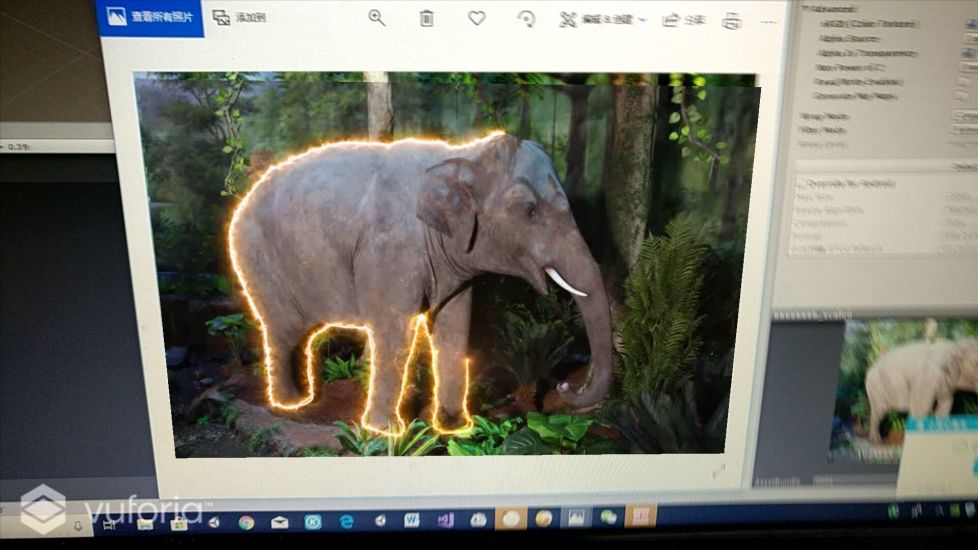Open the Filter Mode dropdown
Viewport: 978px width, 550px height.
pyautogui.click(x=965, y=131)
